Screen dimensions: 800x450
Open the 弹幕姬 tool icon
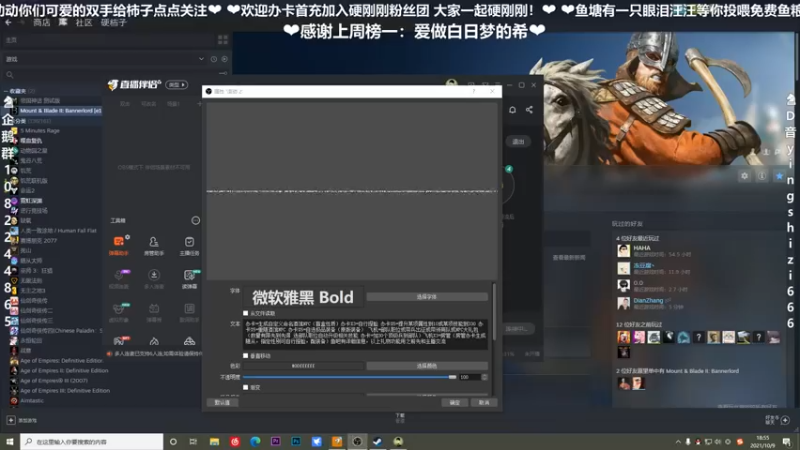point(154,312)
